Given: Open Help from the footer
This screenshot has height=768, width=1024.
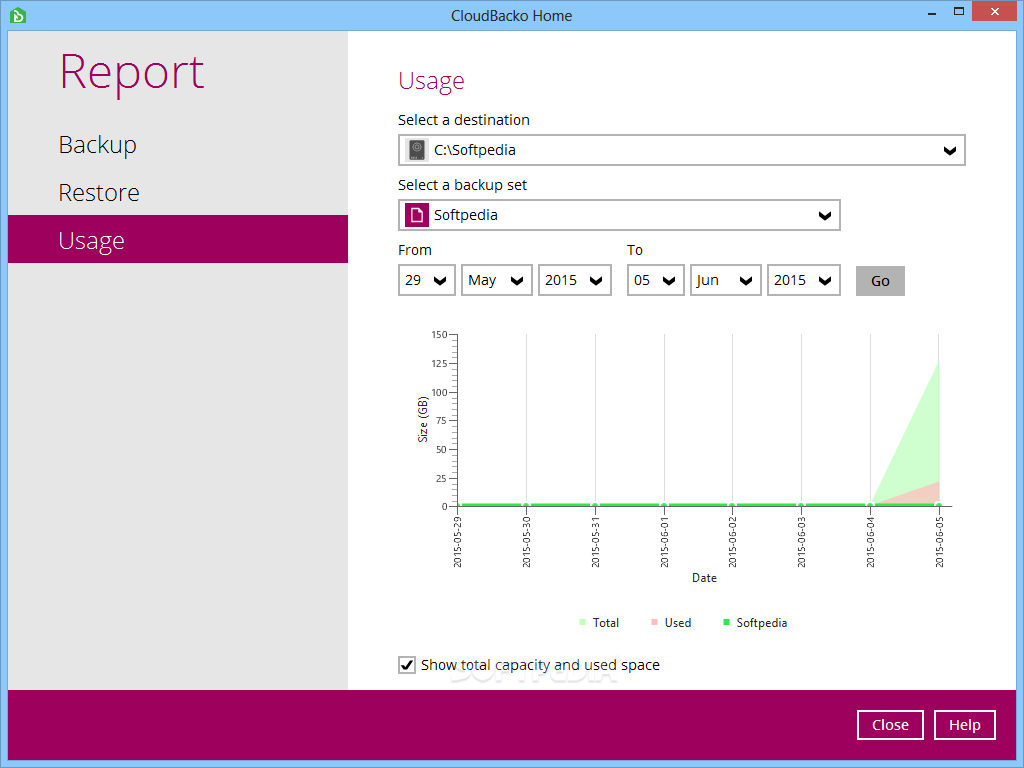Looking at the screenshot, I should click(965, 725).
